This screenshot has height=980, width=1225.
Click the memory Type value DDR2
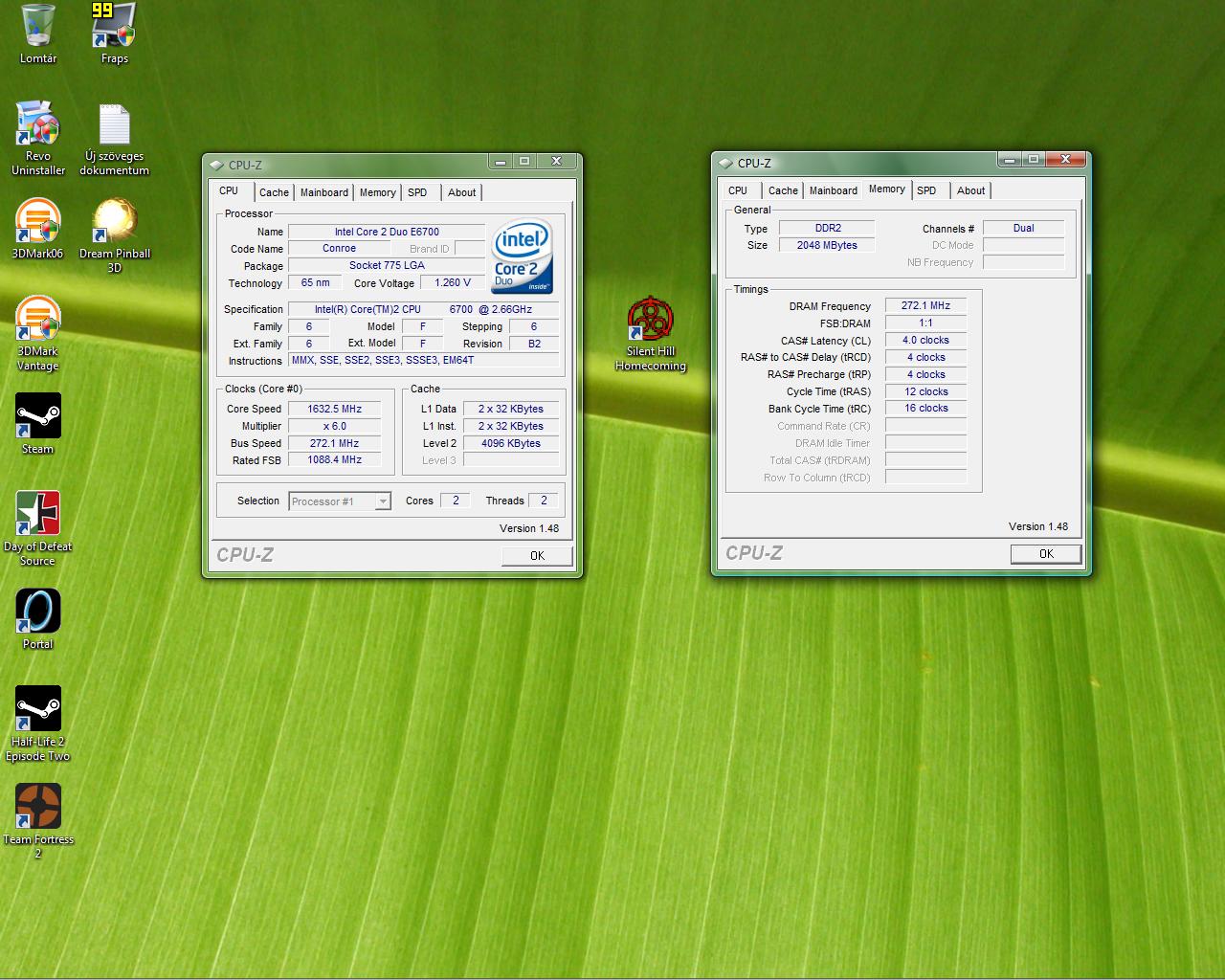827,229
